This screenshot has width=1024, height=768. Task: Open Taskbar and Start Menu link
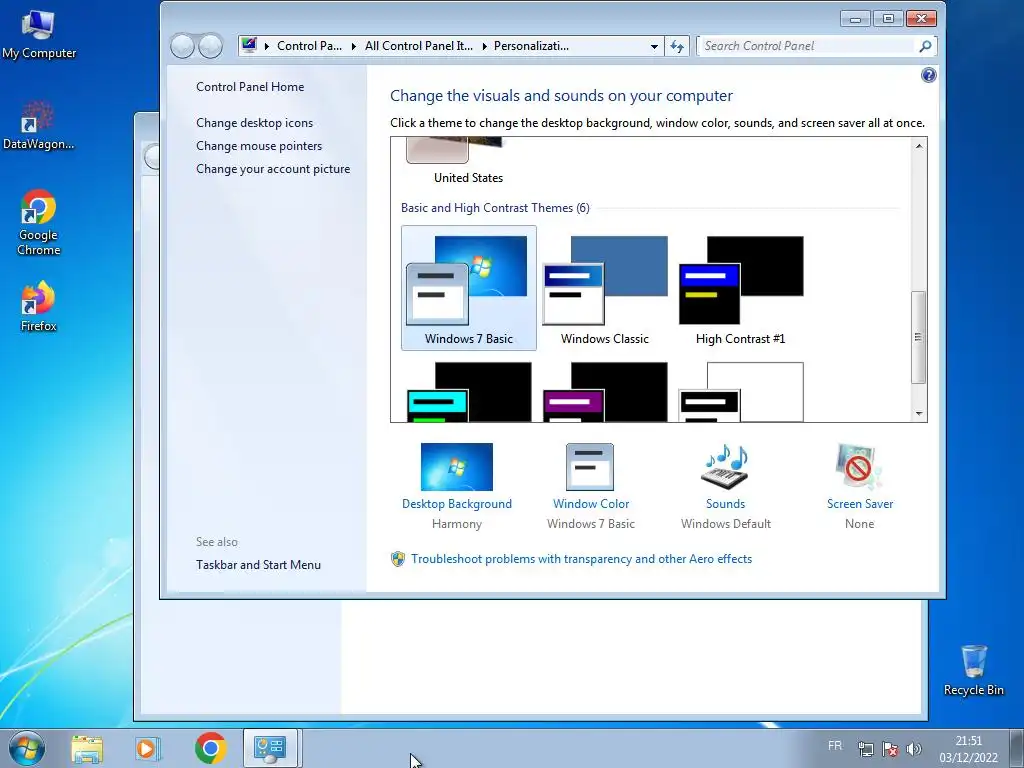(x=258, y=565)
